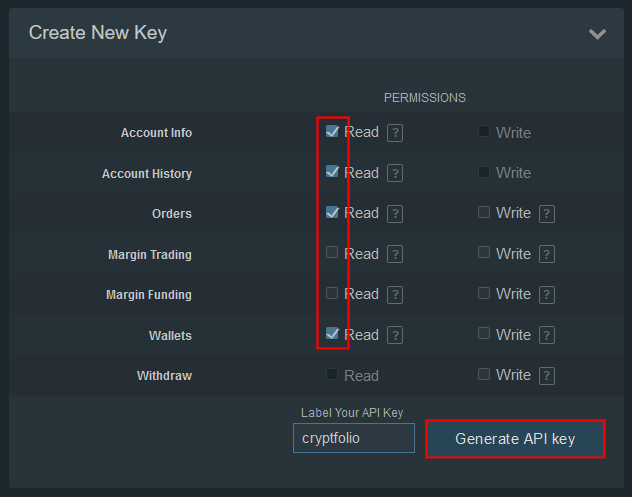Viewport: 632px width, 497px height.
Task: Uncheck Account History Read permission
Action: tap(332, 171)
